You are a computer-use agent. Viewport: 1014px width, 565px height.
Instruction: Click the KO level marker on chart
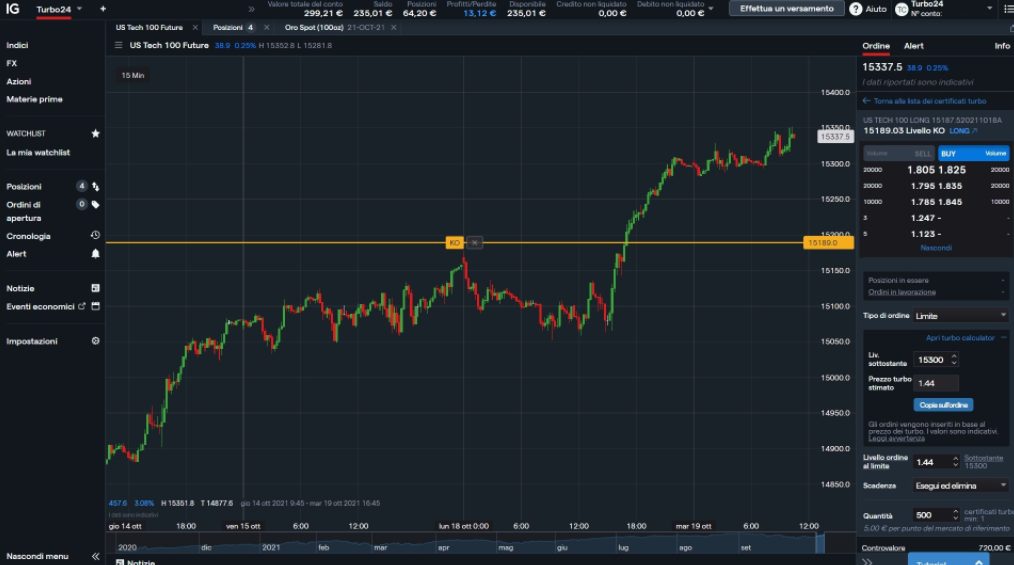(x=455, y=242)
